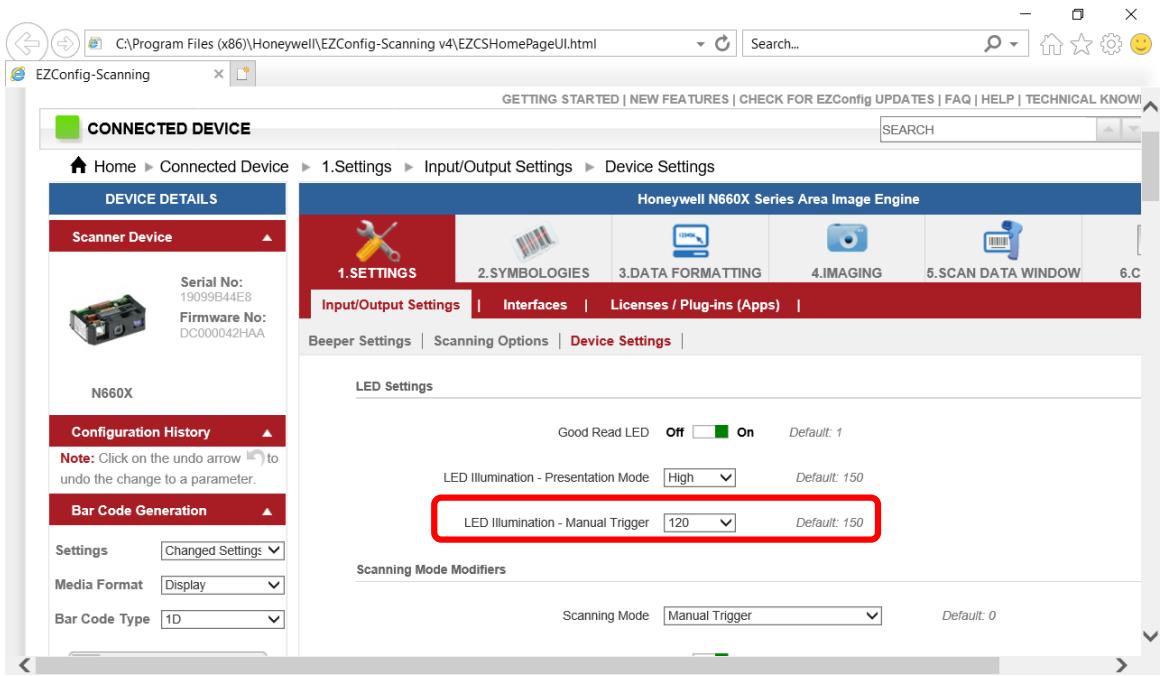
Task: Refresh the page with the reload icon
Action: pyautogui.click(x=722, y=44)
